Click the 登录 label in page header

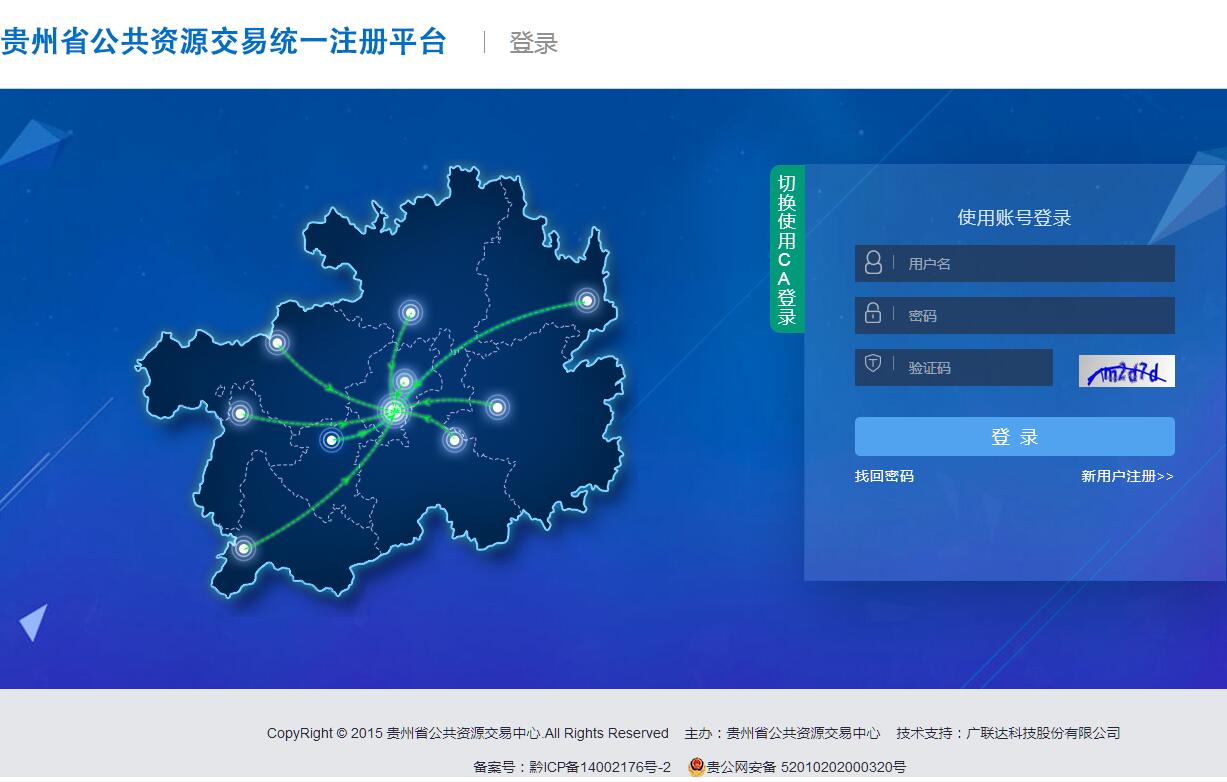point(533,43)
